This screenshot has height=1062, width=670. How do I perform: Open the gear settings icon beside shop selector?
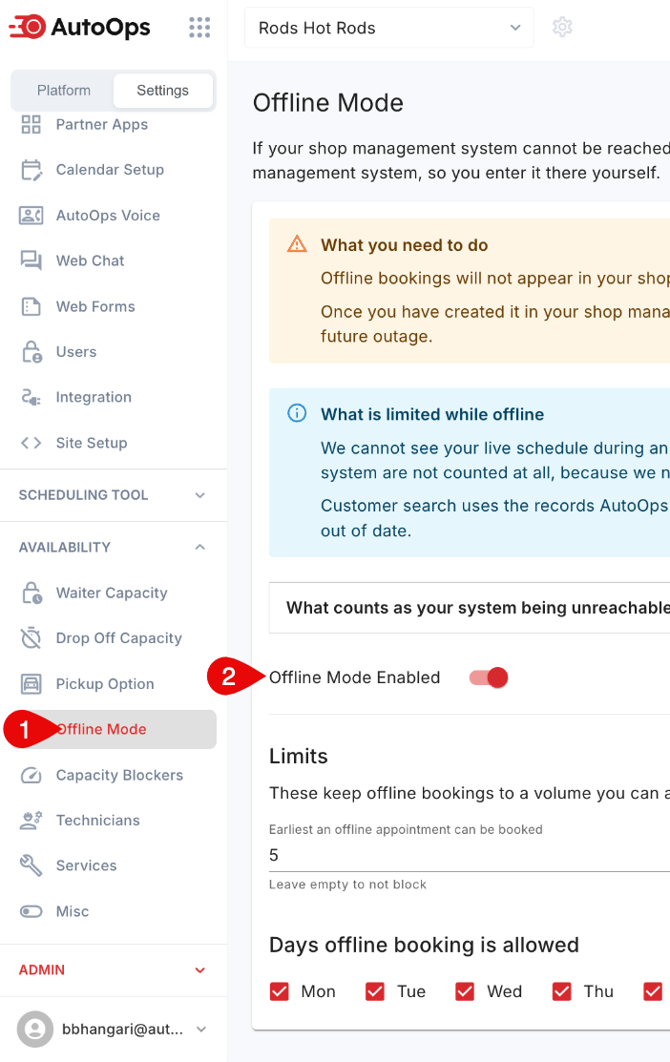point(562,27)
